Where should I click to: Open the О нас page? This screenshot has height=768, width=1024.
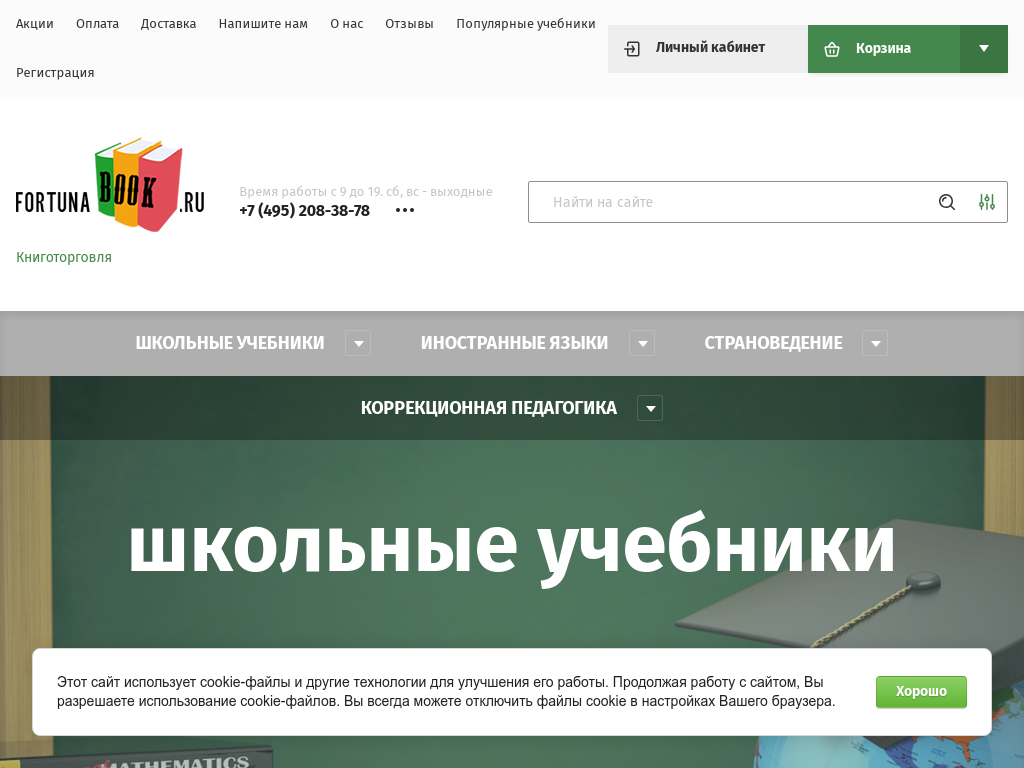tap(347, 24)
